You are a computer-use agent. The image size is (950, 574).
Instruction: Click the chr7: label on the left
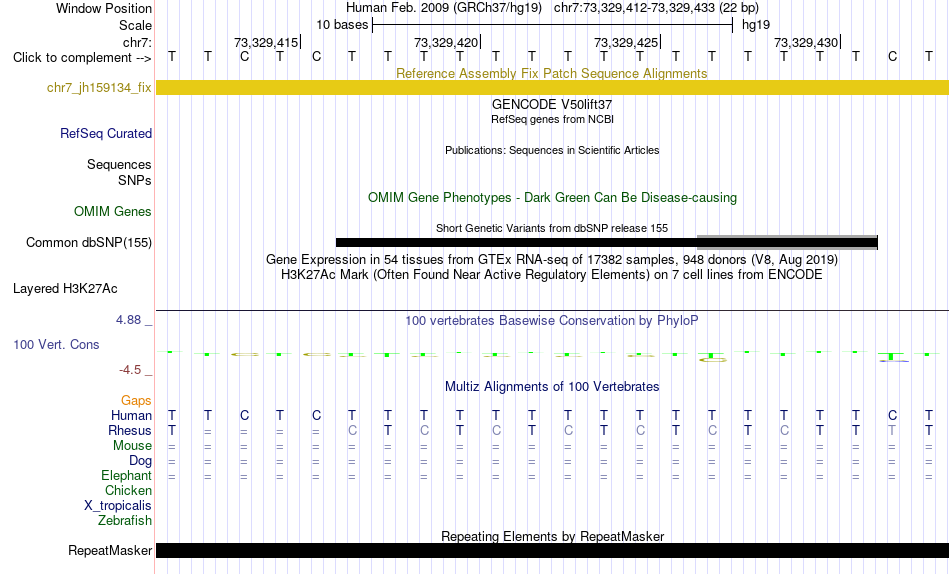(138, 42)
